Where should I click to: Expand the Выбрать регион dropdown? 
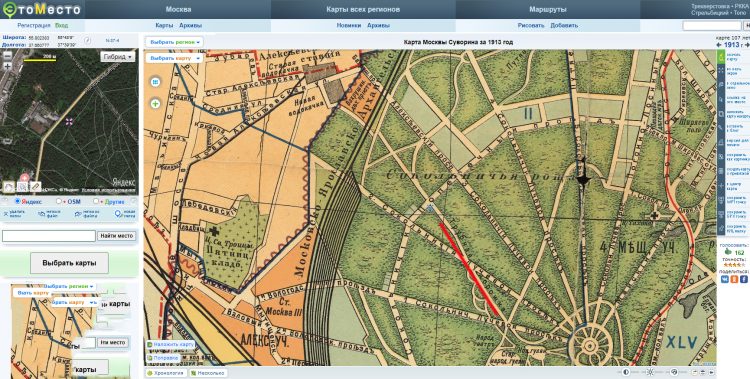click(174, 42)
